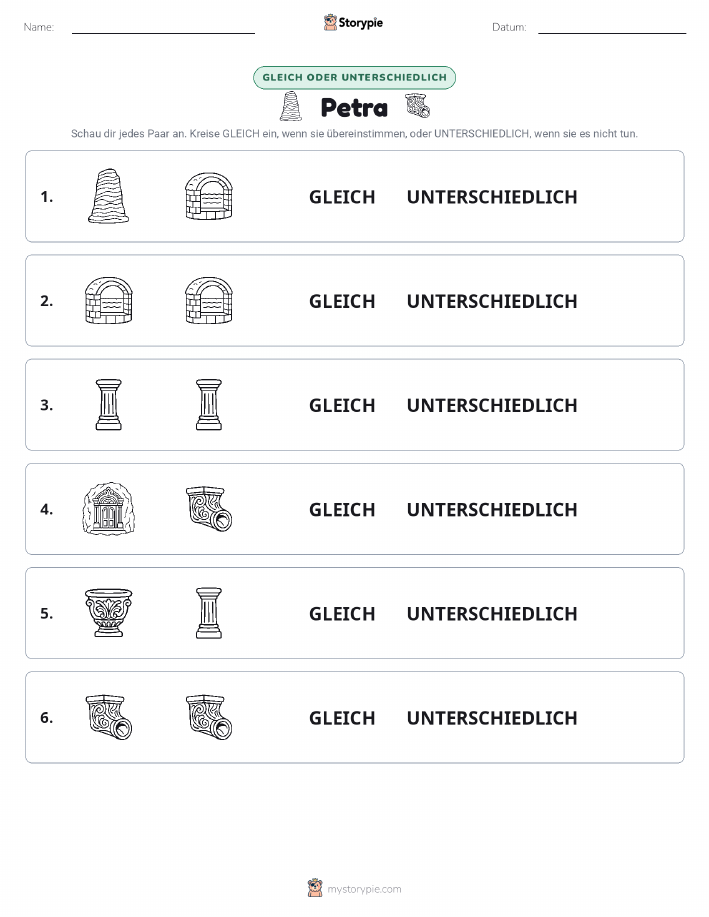709x917 pixels.
Task: Choose UNTERSCHIEDLICH for row 1
Action: [x=492, y=197]
